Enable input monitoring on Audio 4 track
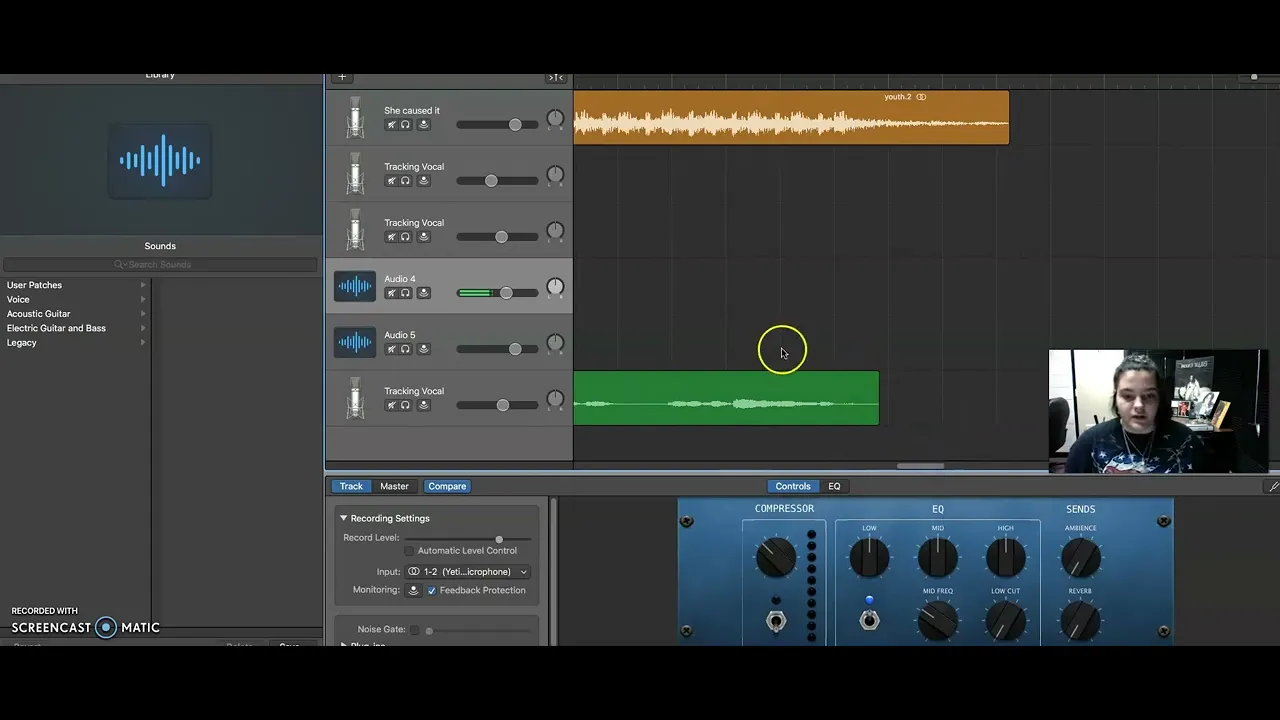The width and height of the screenshot is (1280, 720). tap(424, 293)
